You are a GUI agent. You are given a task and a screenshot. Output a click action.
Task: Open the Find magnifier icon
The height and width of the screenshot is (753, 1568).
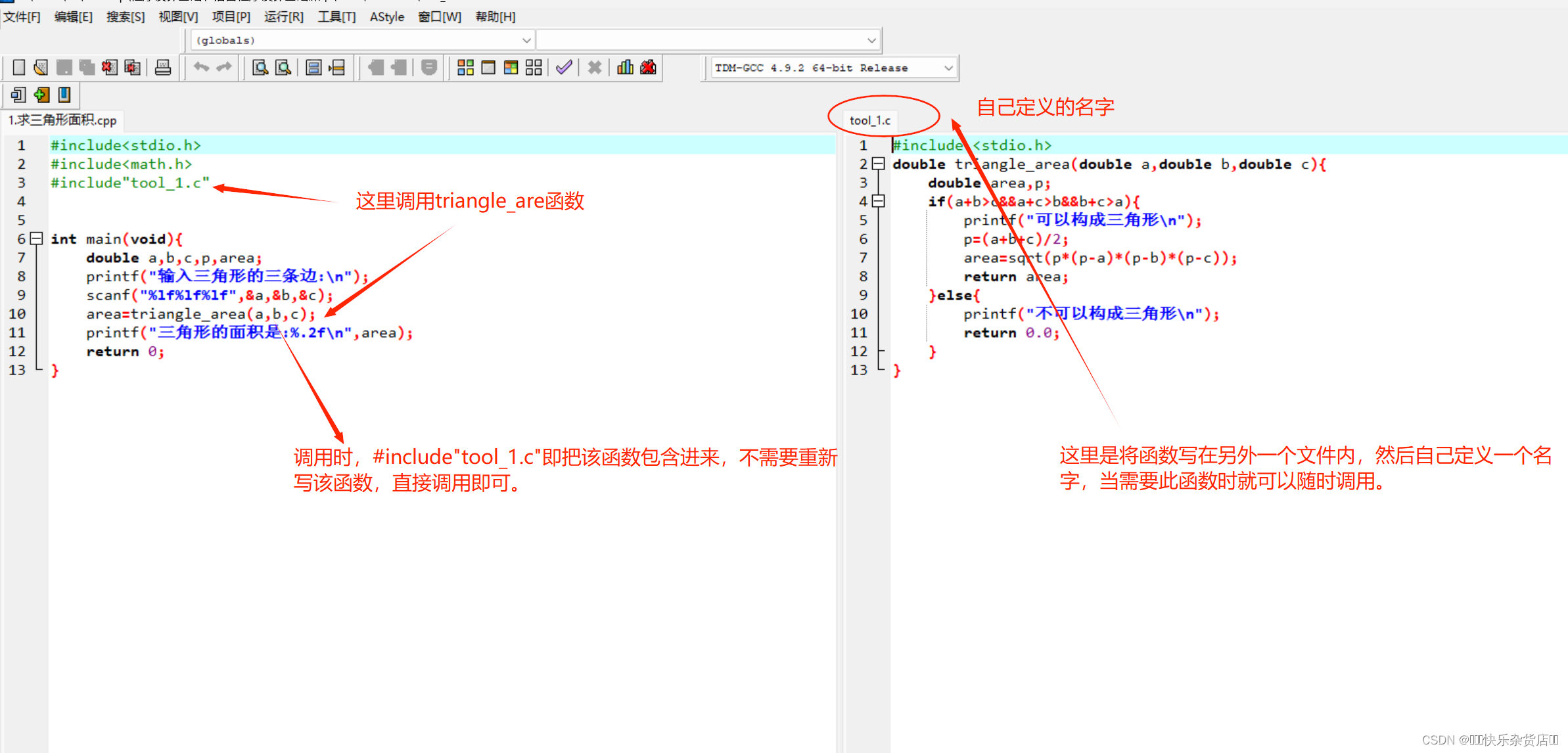[x=260, y=68]
